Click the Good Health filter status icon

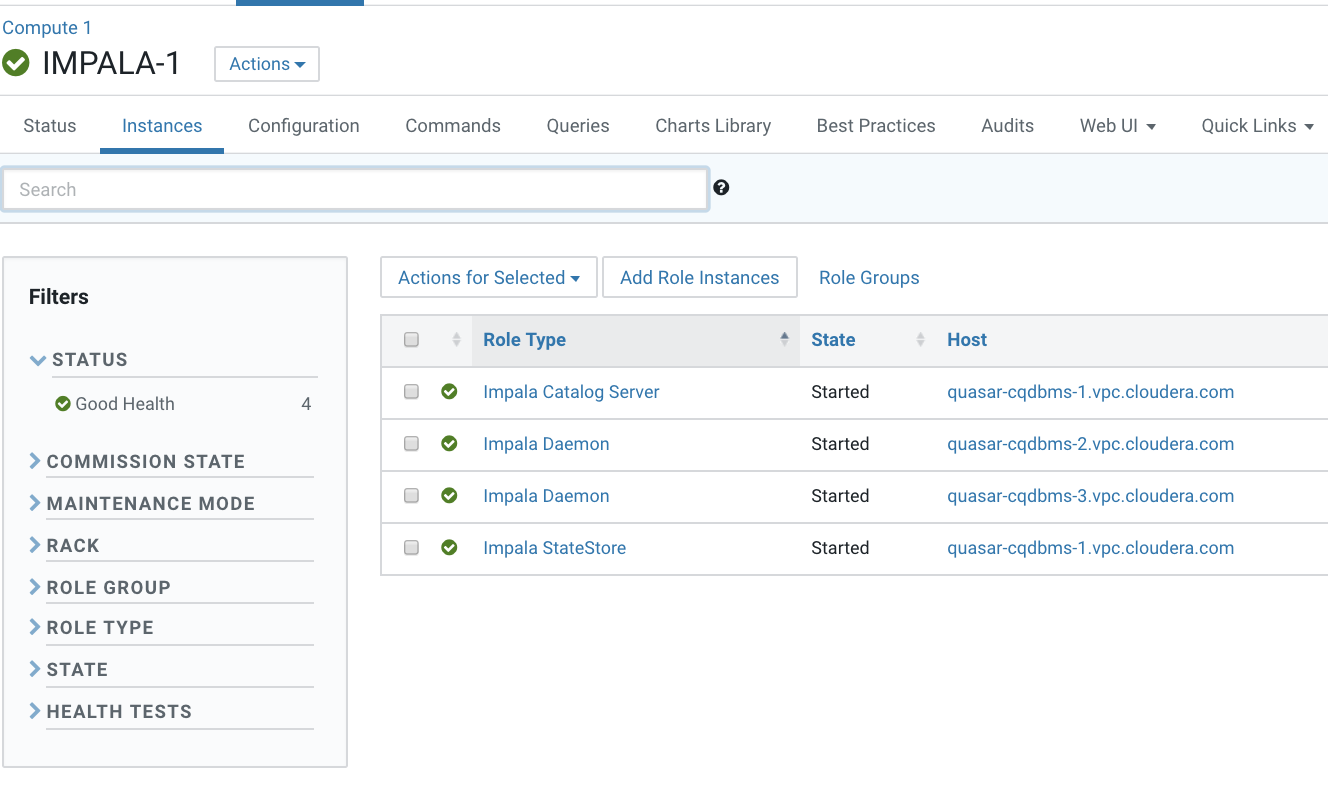pyautogui.click(x=63, y=404)
